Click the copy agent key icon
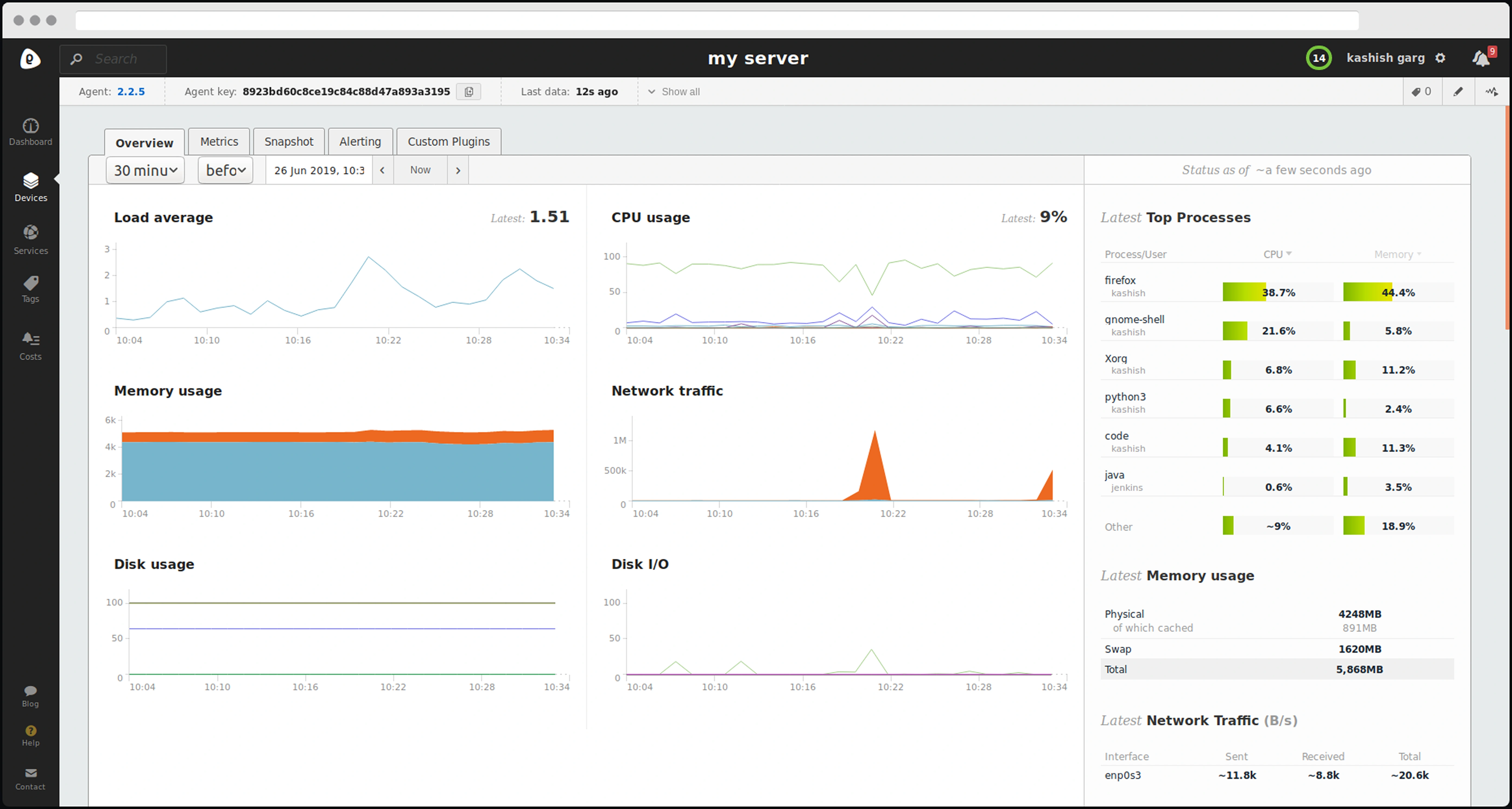Screen dimensions: 1512x809 pyautogui.click(x=468, y=91)
